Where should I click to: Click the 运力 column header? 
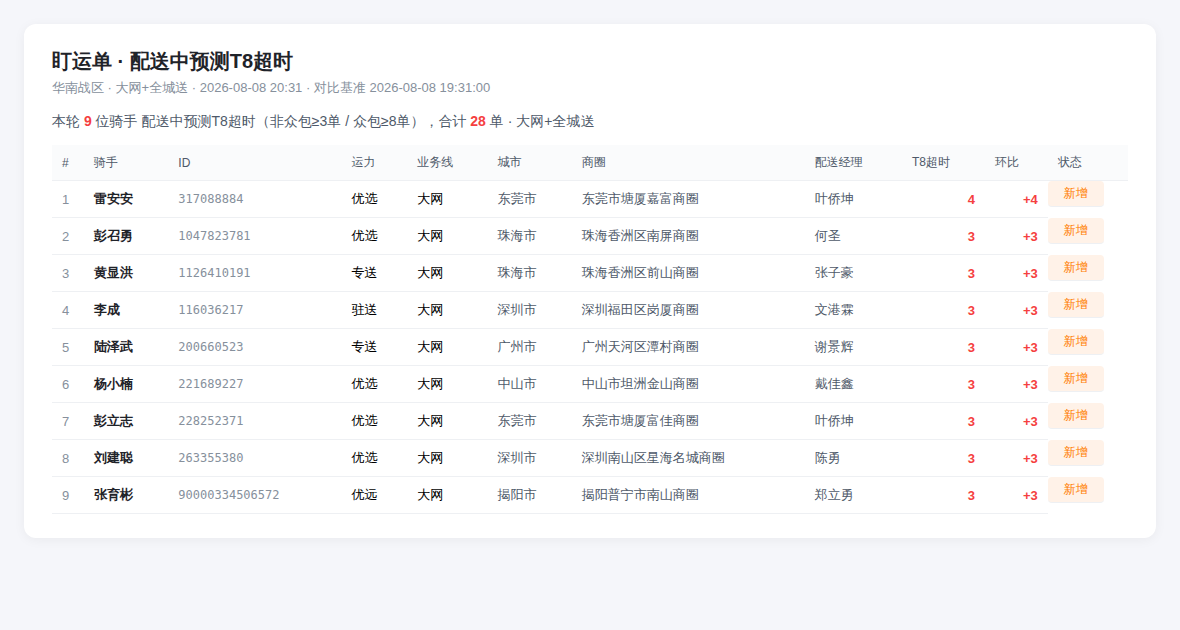tap(363, 163)
